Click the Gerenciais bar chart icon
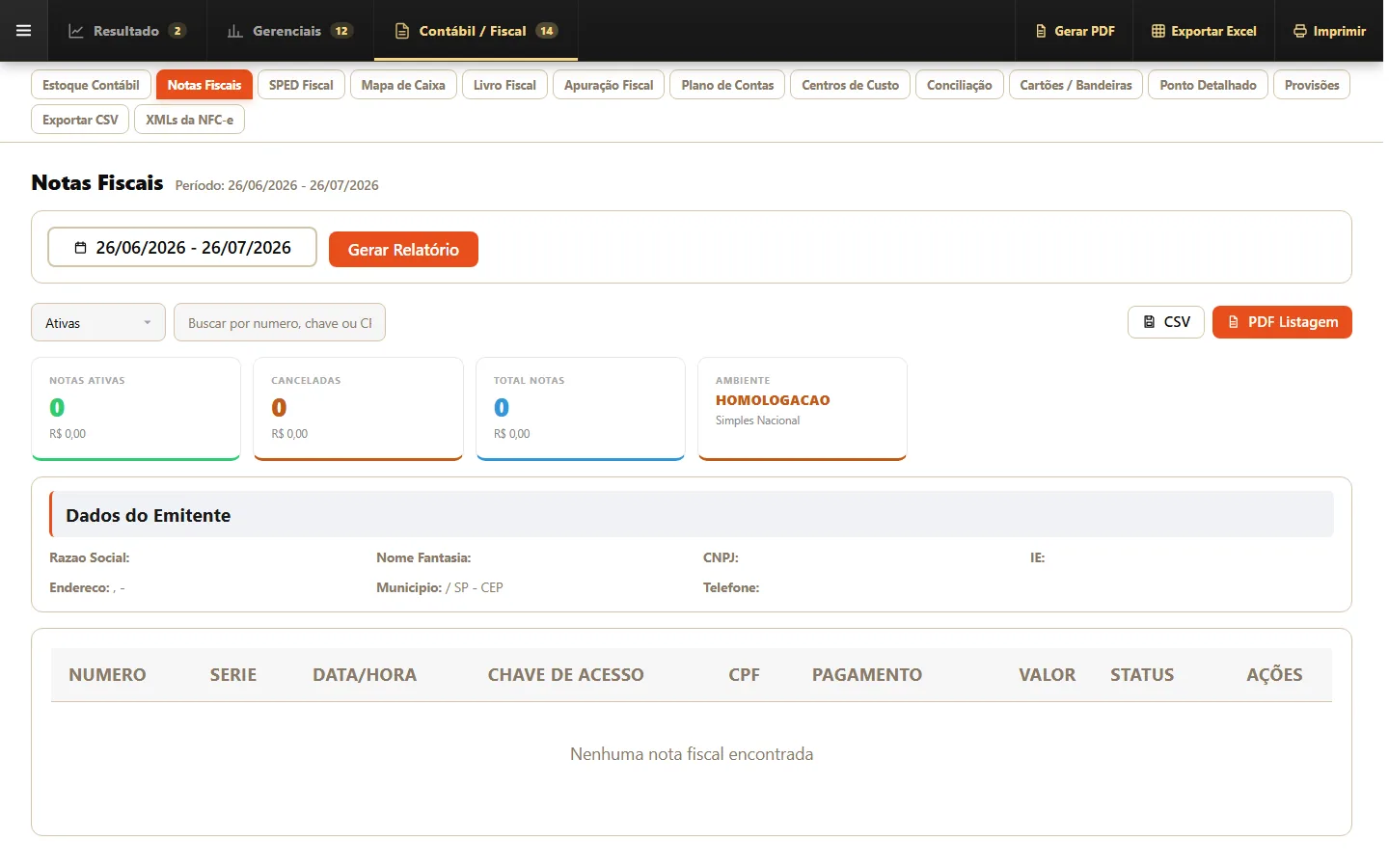Image resolution: width=1389 pixels, height=868 pixels. [234, 31]
